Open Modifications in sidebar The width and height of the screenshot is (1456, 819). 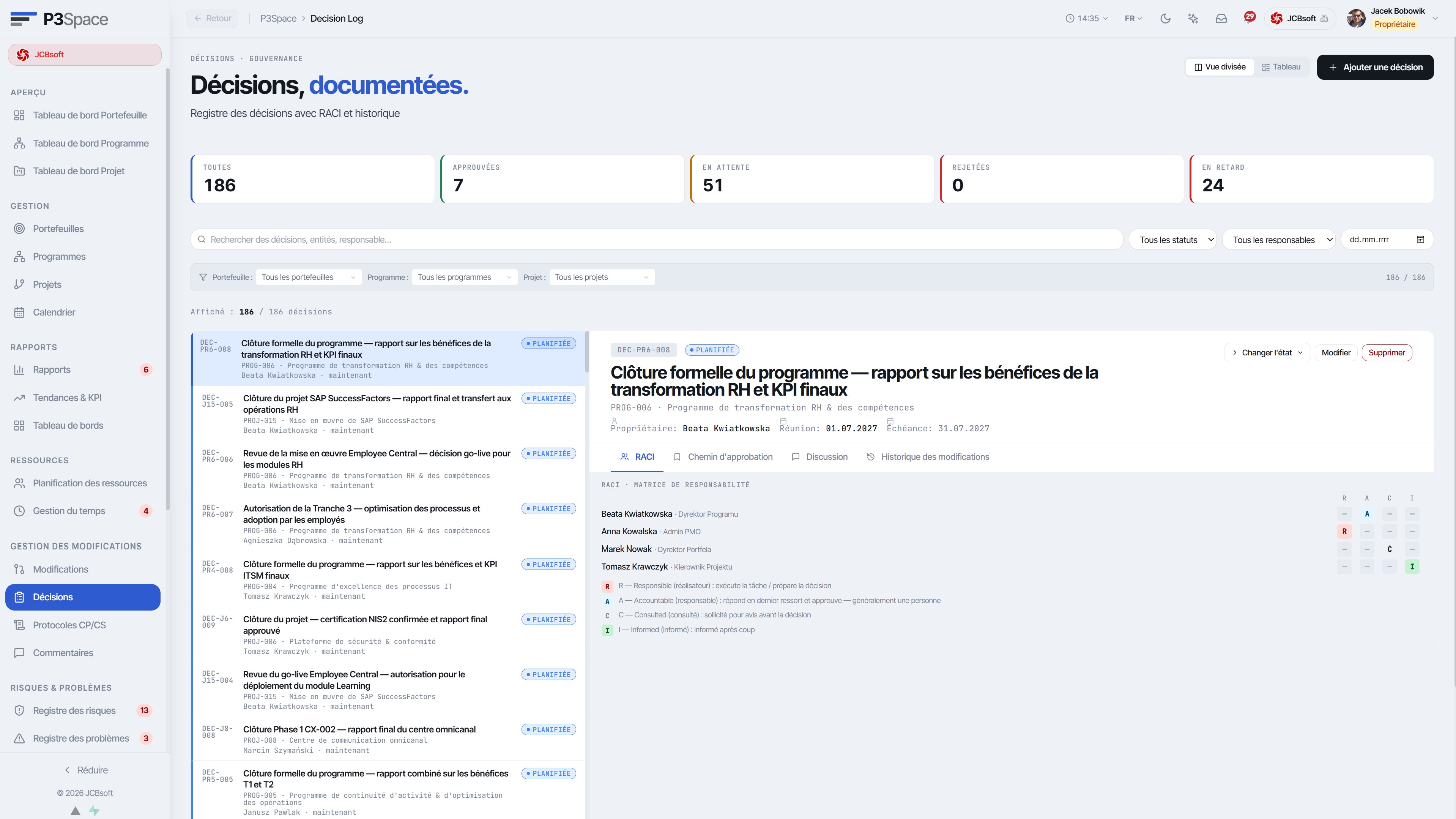pyautogui.click(x=83, y=569)
